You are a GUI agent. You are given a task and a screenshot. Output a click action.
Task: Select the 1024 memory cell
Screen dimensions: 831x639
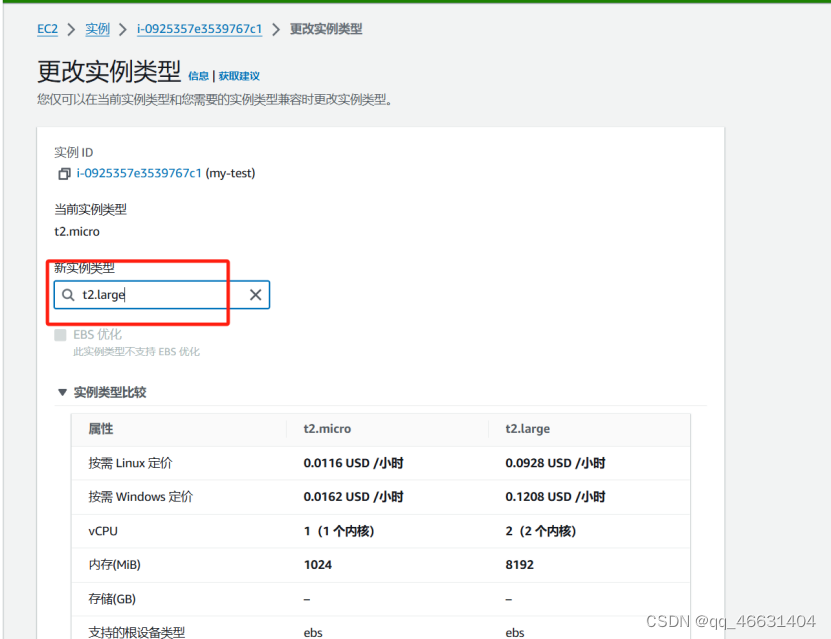point(318,565)
